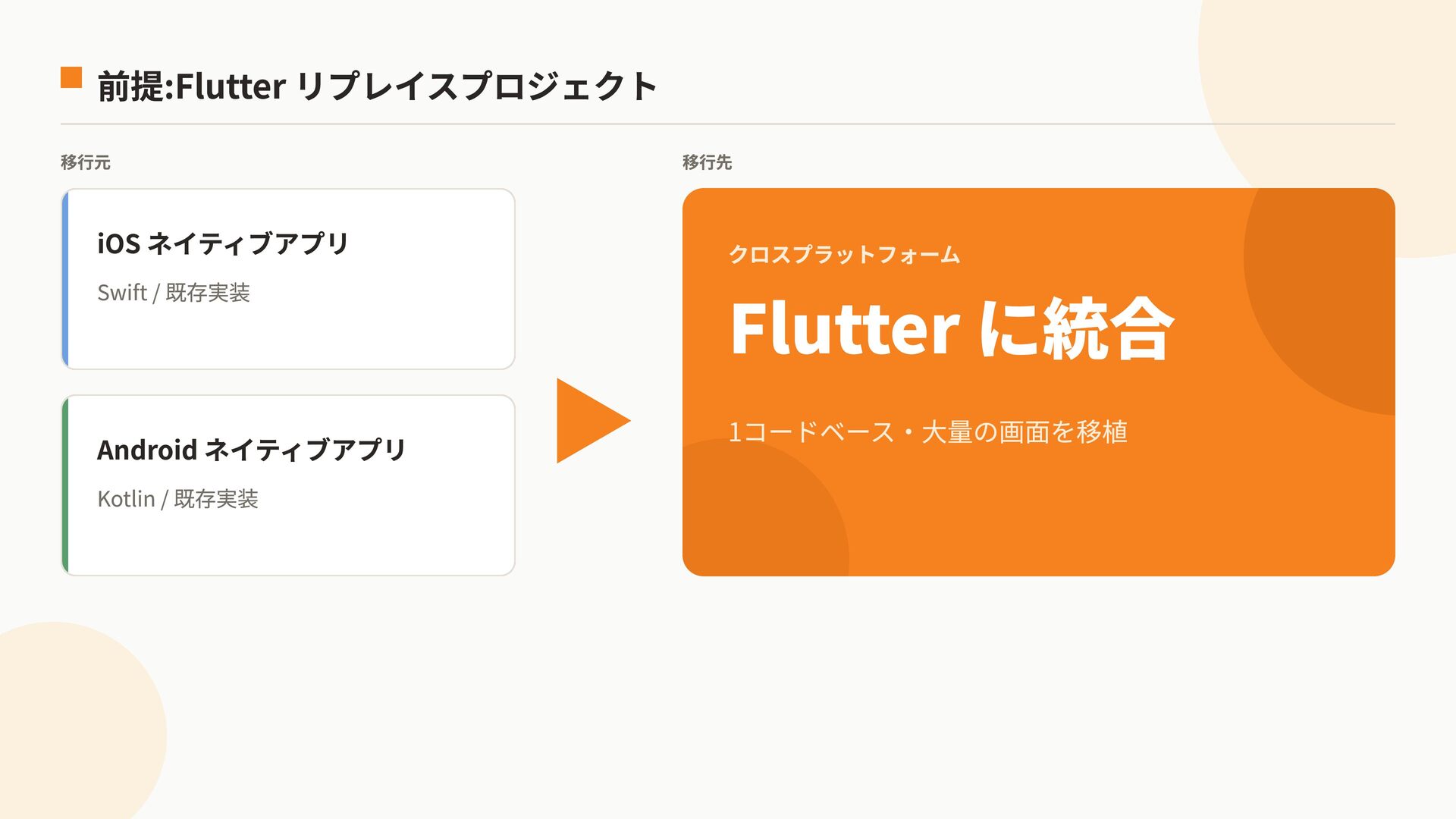The width and height of the screenshot is (1456, 819).
Task: Select the 1コードベース・大量の画面を移植 text
Action: tap(927, 432)
